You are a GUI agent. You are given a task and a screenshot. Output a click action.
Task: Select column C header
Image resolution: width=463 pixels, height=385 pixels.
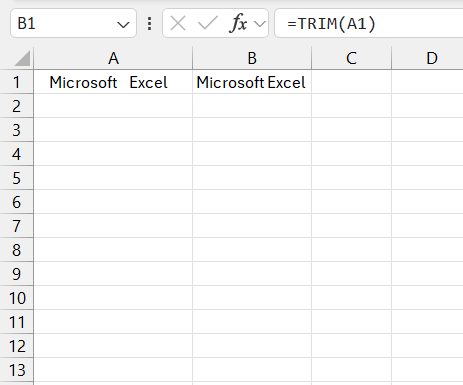coord(351,58)
